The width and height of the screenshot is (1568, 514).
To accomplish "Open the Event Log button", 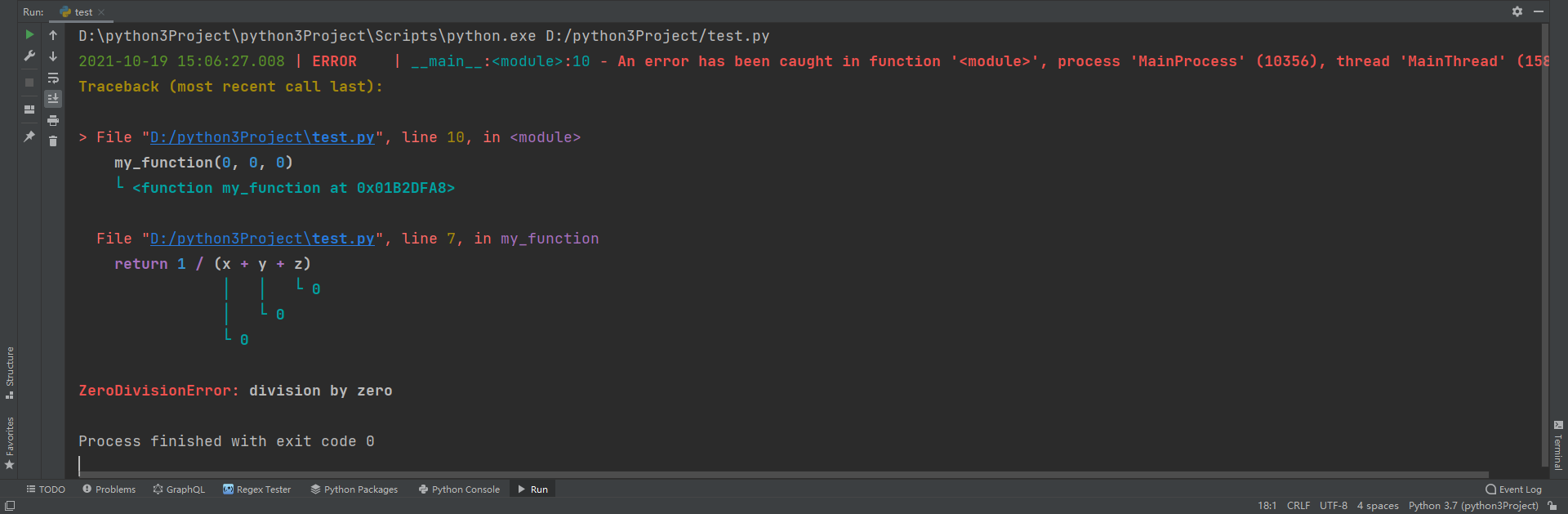I will [1513, 489].
